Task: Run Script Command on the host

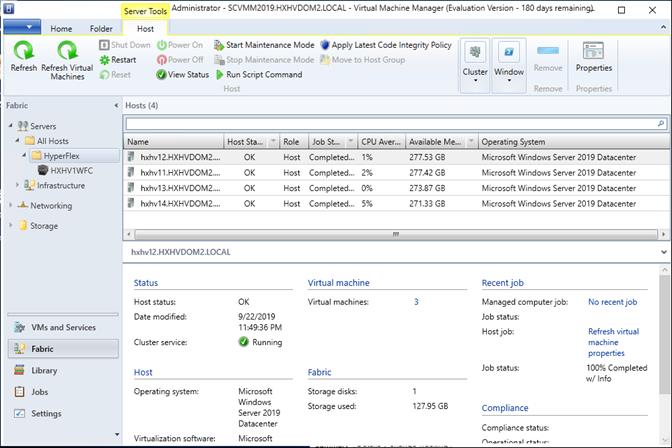Action: [258, 75]
